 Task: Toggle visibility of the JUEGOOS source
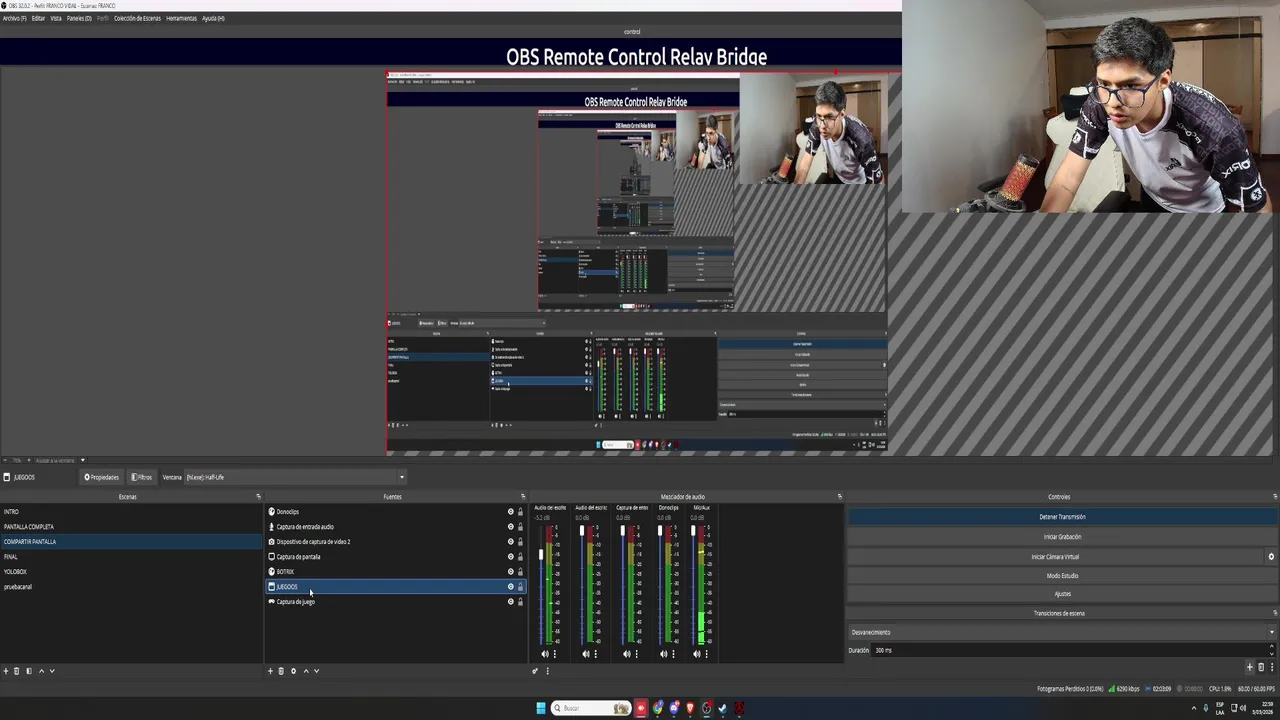pyautogui.click(x=510, y=587)
